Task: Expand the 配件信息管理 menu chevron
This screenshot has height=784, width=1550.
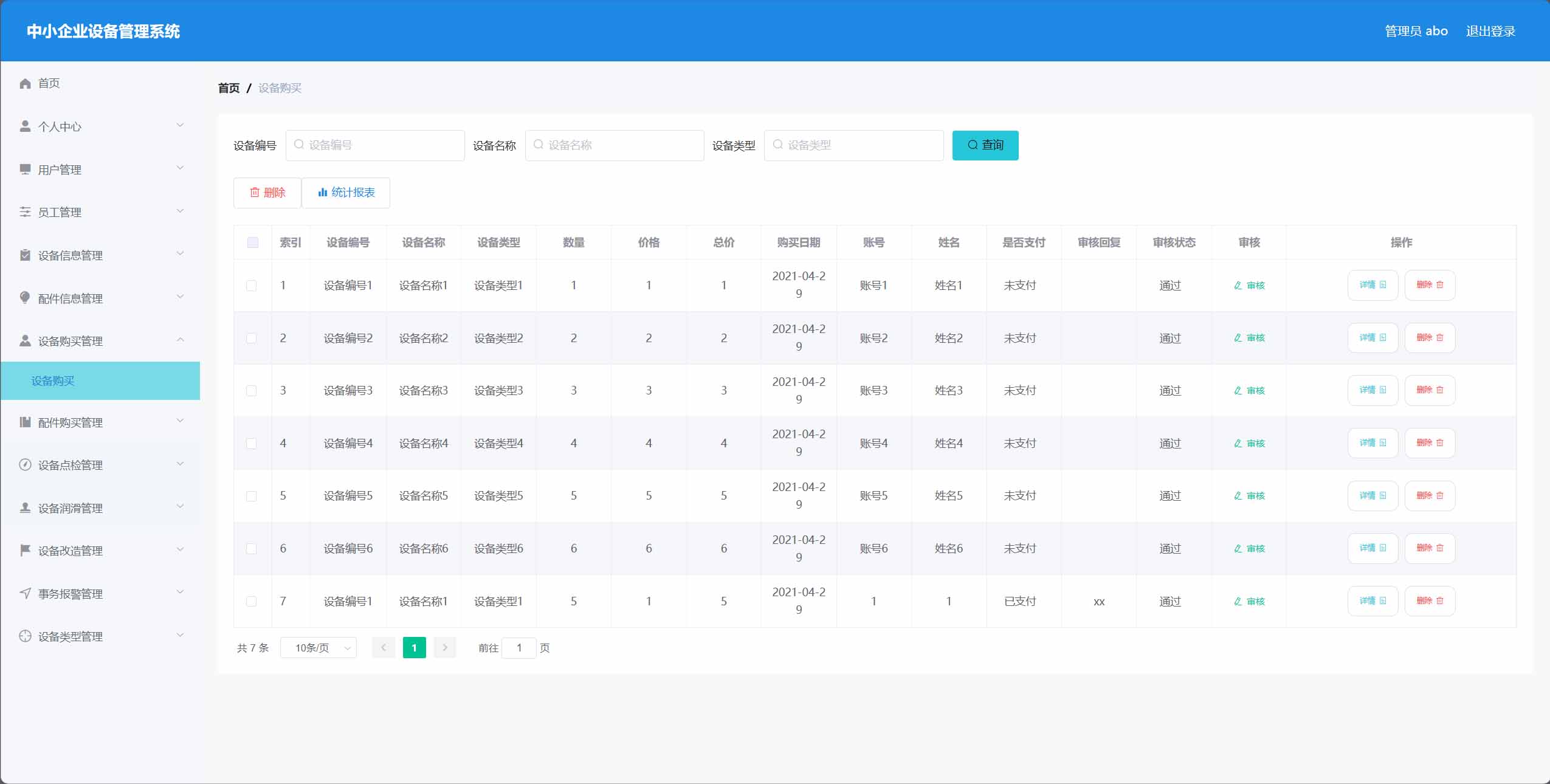Action: point(180,297)
